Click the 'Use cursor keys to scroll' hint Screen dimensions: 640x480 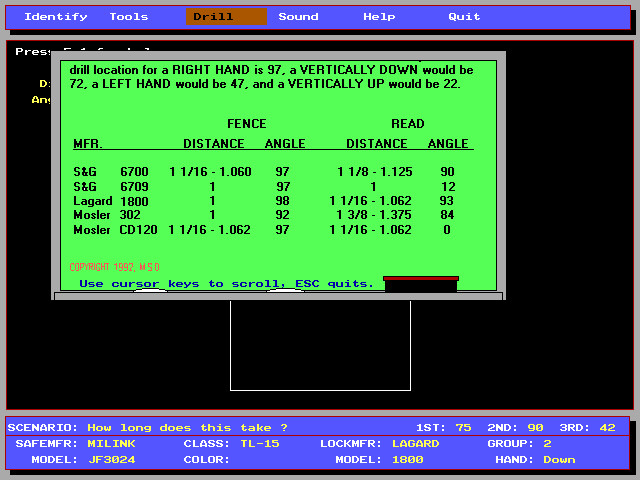pos(226,284)
